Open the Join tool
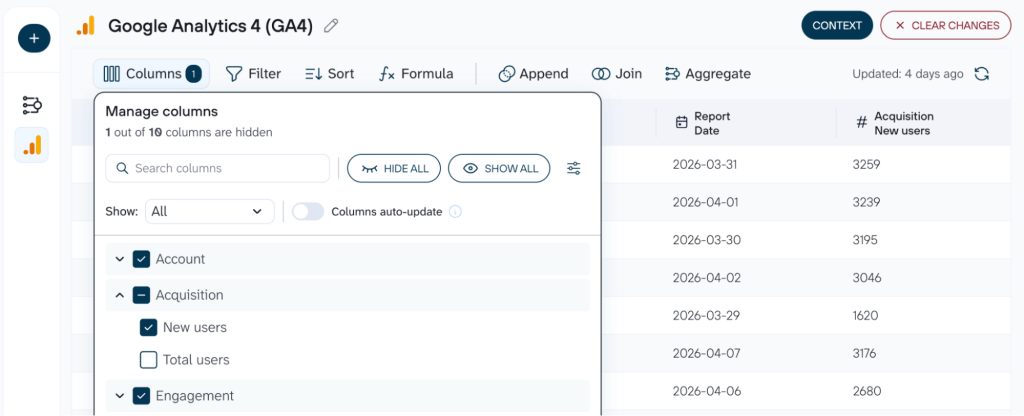This screenshot has height=416, width=1024. pyautogui.click(x=616, y=74)
